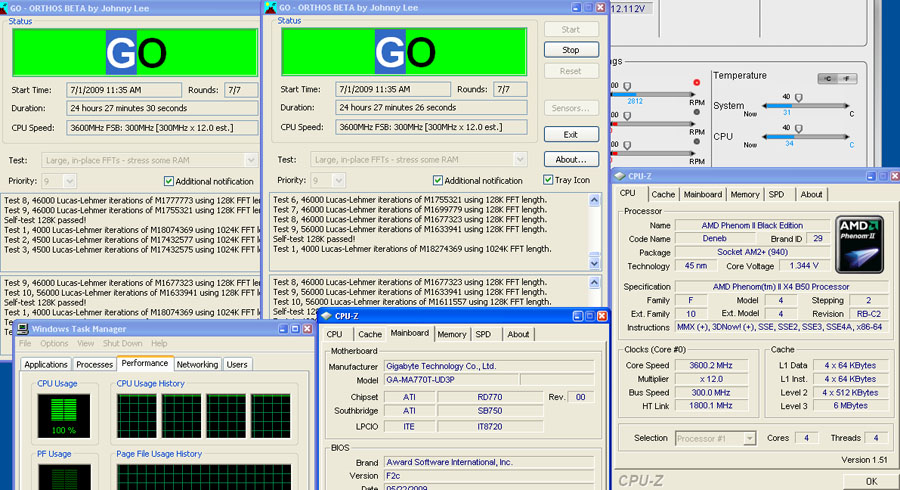Switch to the Networking tab in Task Manager
Screen dimensions: 900x490
tap(197, 365)
